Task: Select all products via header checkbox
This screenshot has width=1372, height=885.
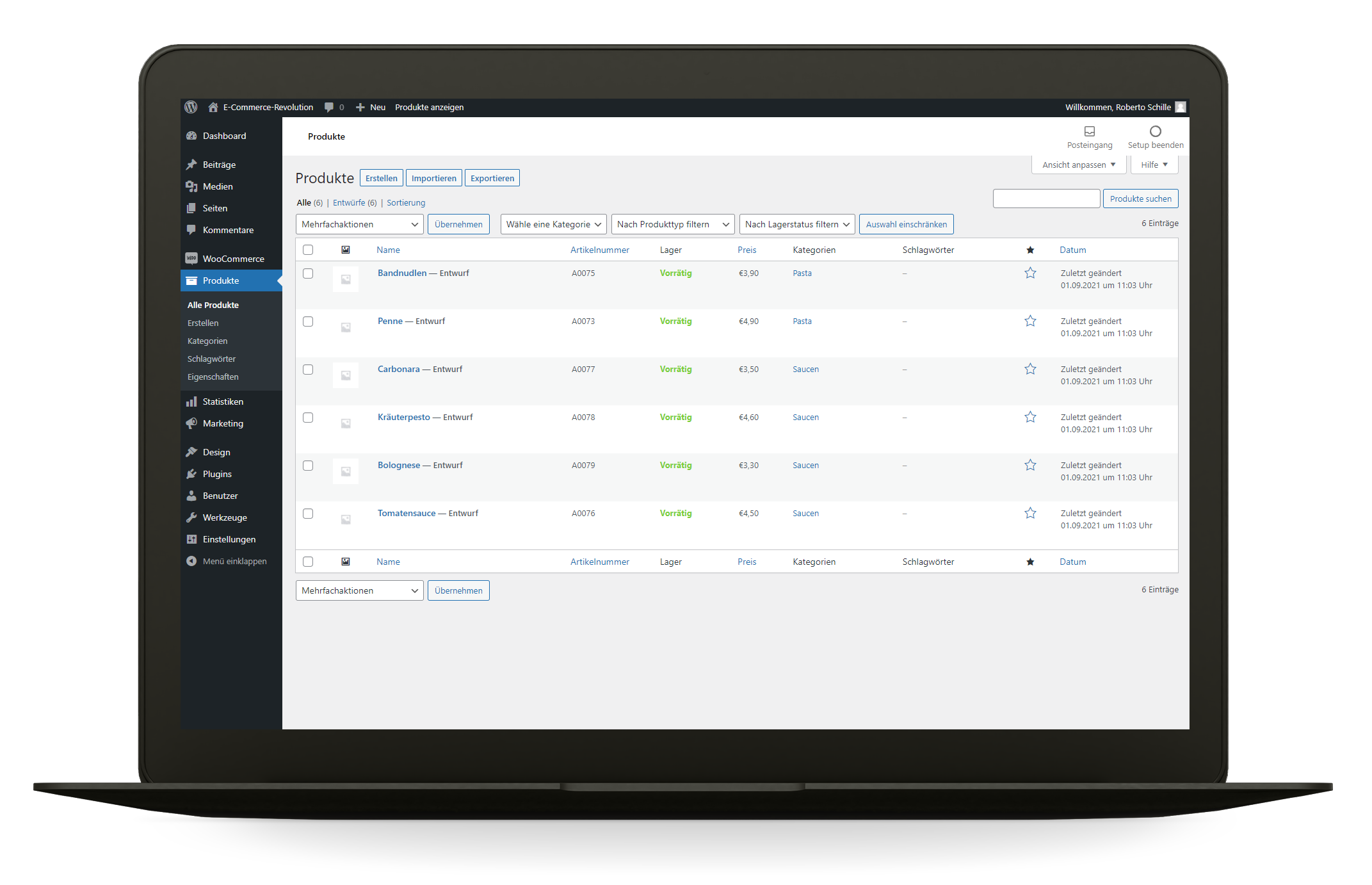Action: pos(308,250)
